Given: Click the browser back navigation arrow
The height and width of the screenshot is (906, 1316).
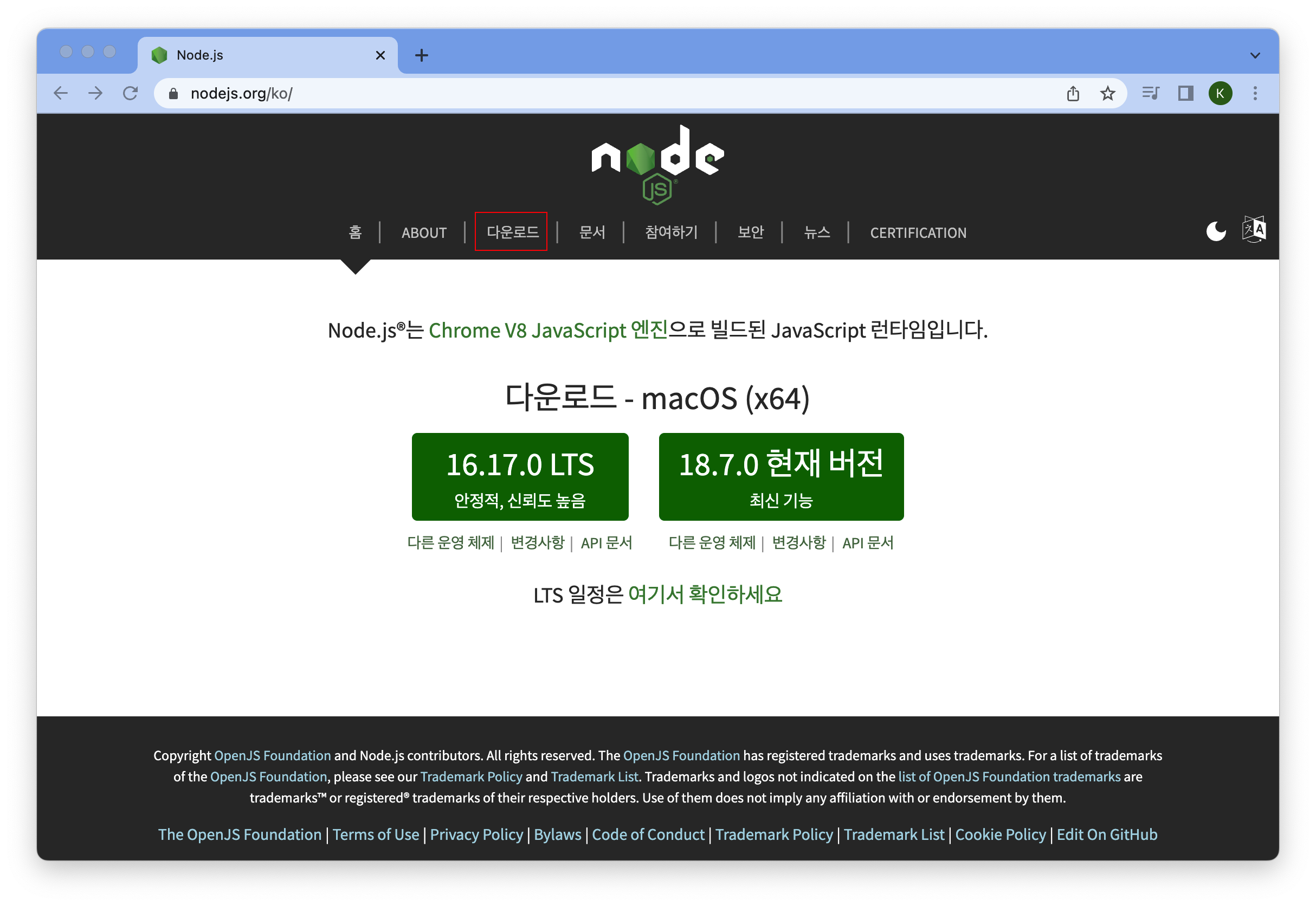Looking at the screenshot, I should pyautogui.click(x=60, y=93).
